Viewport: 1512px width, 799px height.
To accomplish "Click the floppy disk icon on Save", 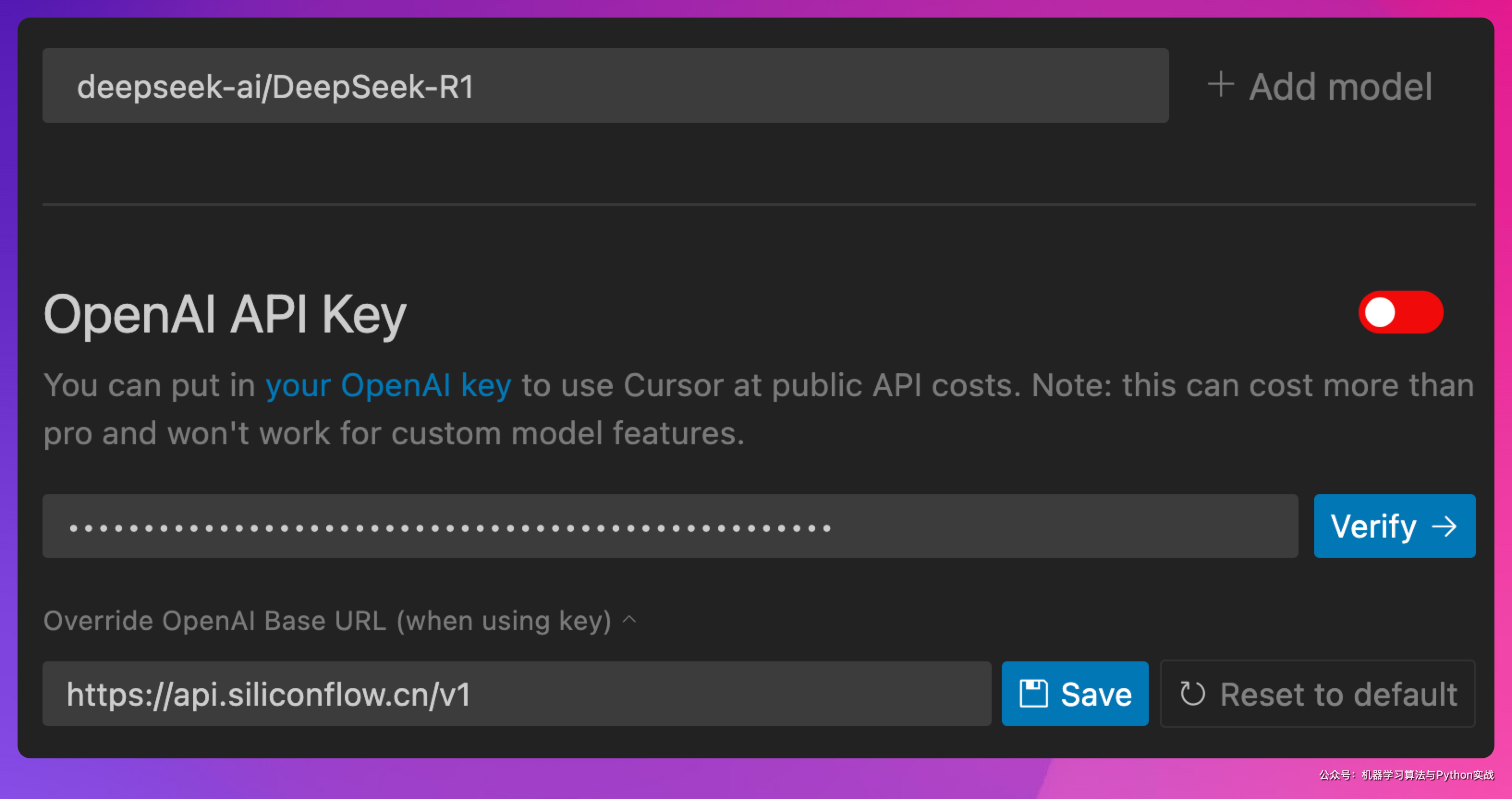I will pos(1033,694).
